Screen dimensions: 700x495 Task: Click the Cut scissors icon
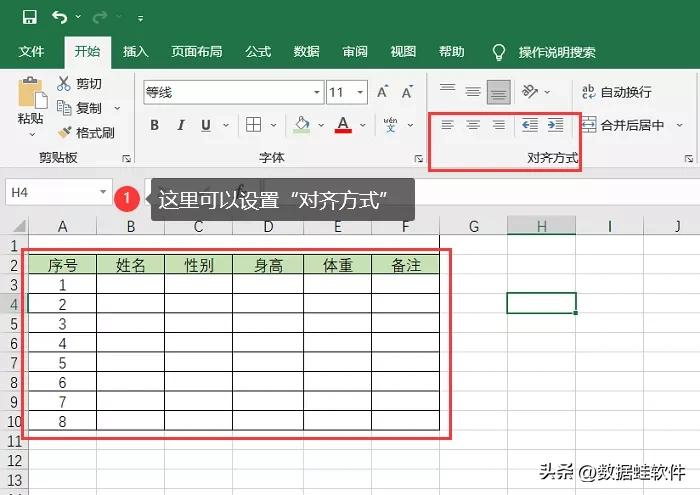coord(65,84)
